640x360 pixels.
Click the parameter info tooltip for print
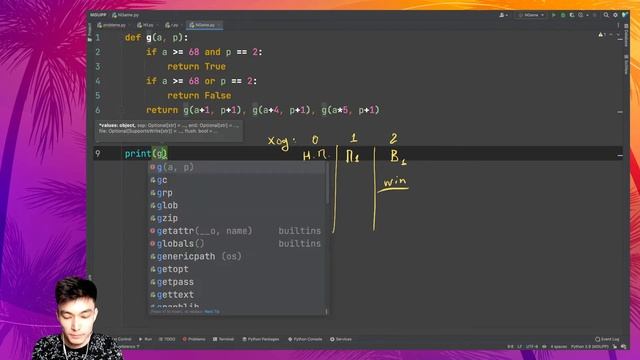[169, 130]
